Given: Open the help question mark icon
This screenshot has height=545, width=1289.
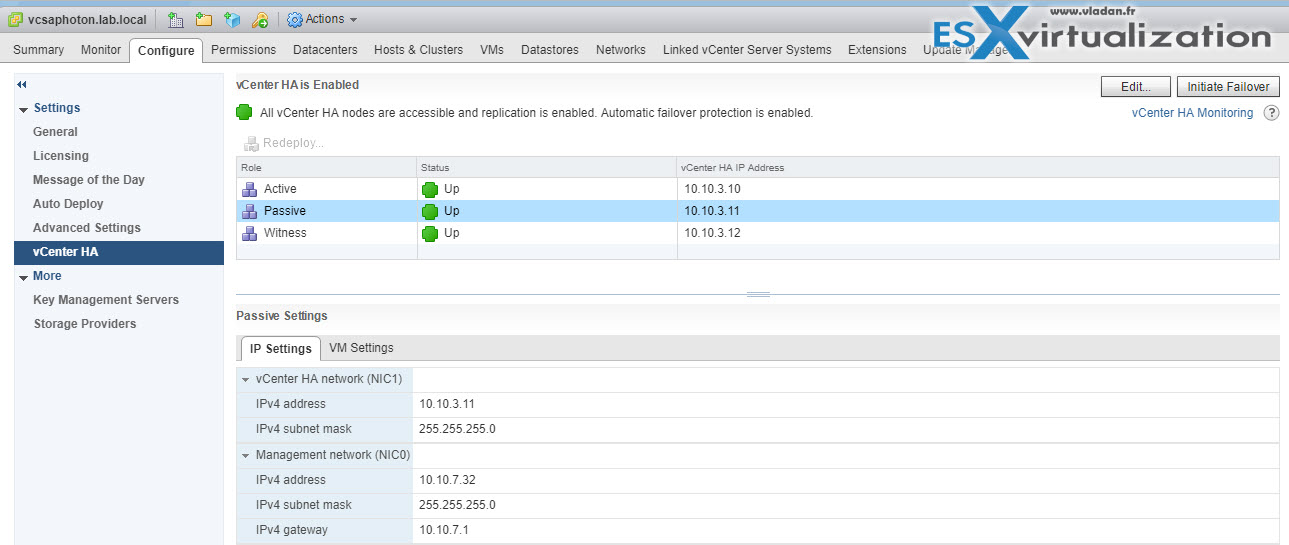Looking at the screenshot, I should pos(1271,113).
